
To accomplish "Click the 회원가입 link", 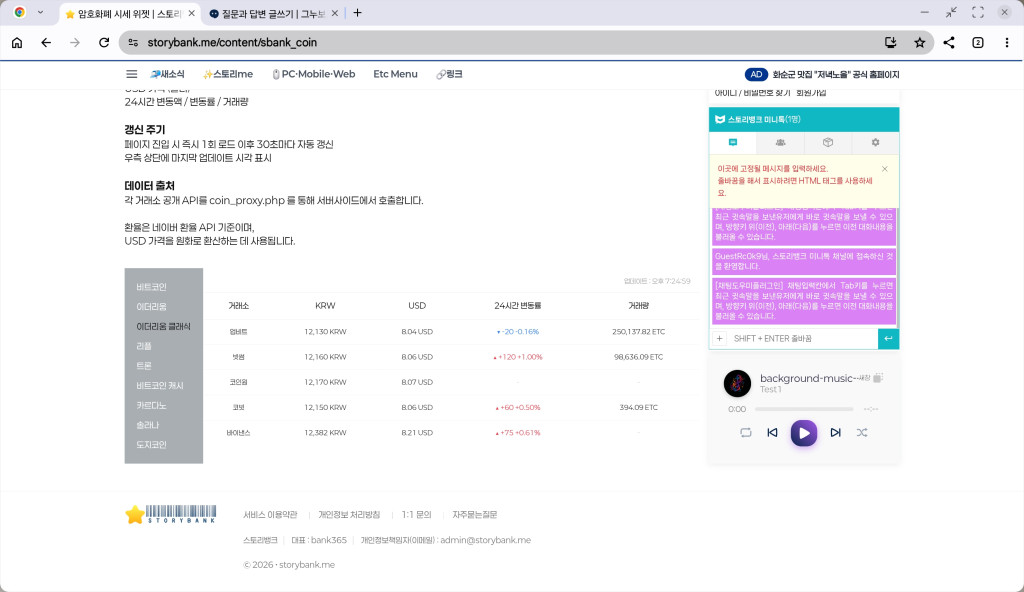I will point(811,93).
